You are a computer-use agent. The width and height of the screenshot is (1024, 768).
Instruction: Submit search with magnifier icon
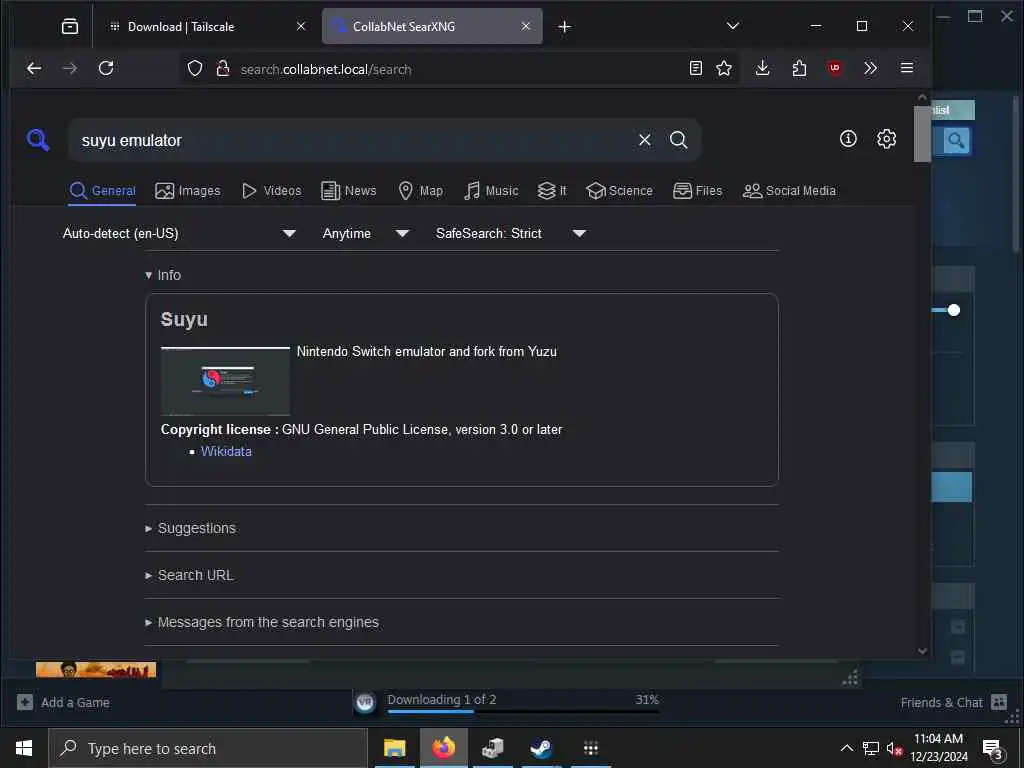point(679,140)
